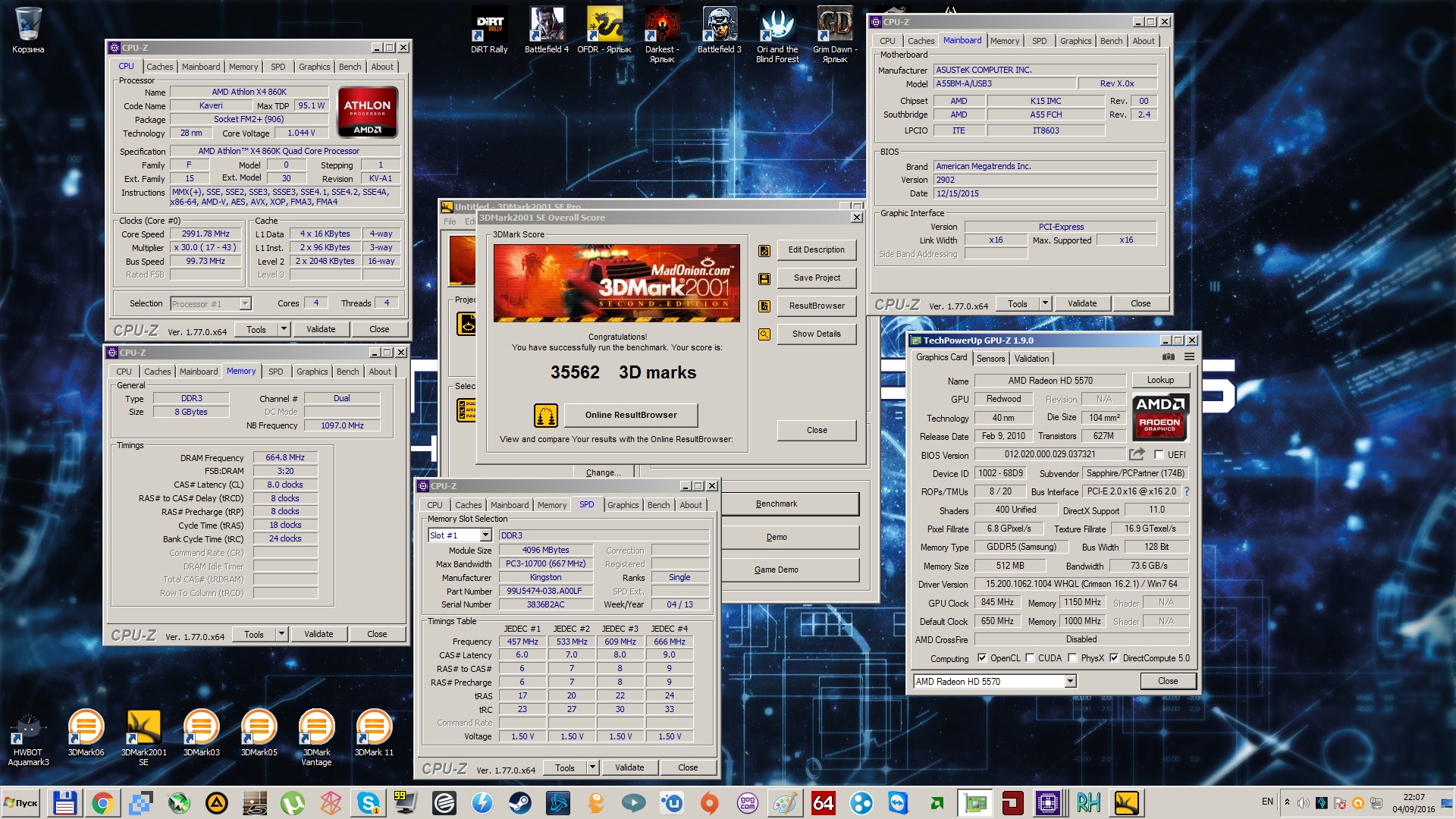Expand Tools arrow in CPU-Z Memory window
Screen dimensions: 1456x819
pyautogui.click(x=282, y=634)
